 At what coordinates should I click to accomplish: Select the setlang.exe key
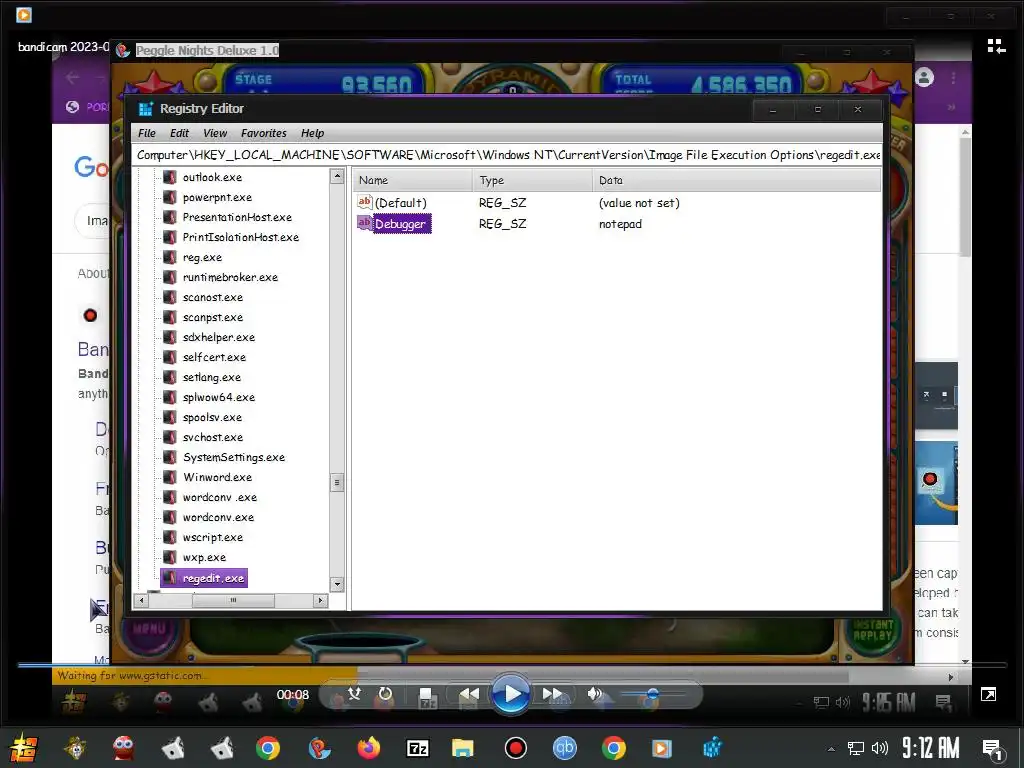(x=212, y=377)
